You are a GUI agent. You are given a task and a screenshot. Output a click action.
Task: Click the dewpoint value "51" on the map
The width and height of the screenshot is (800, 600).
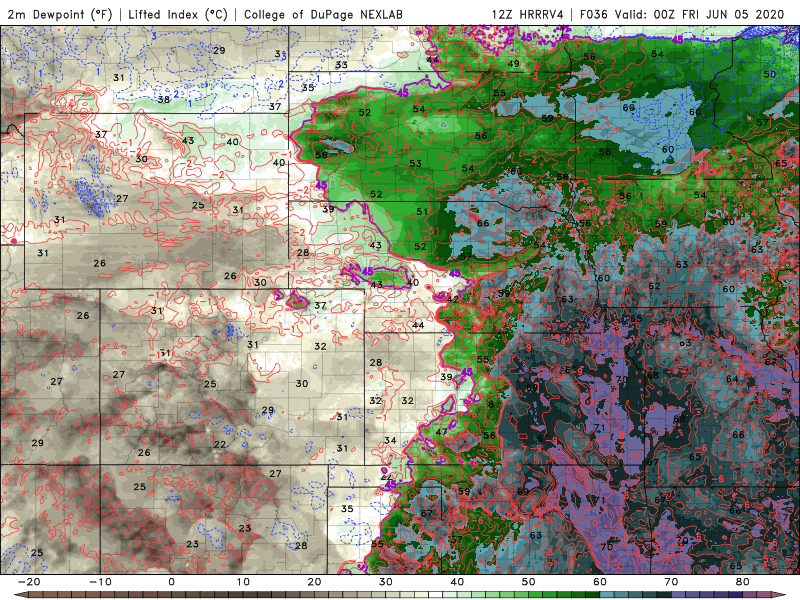pos(422,211)
